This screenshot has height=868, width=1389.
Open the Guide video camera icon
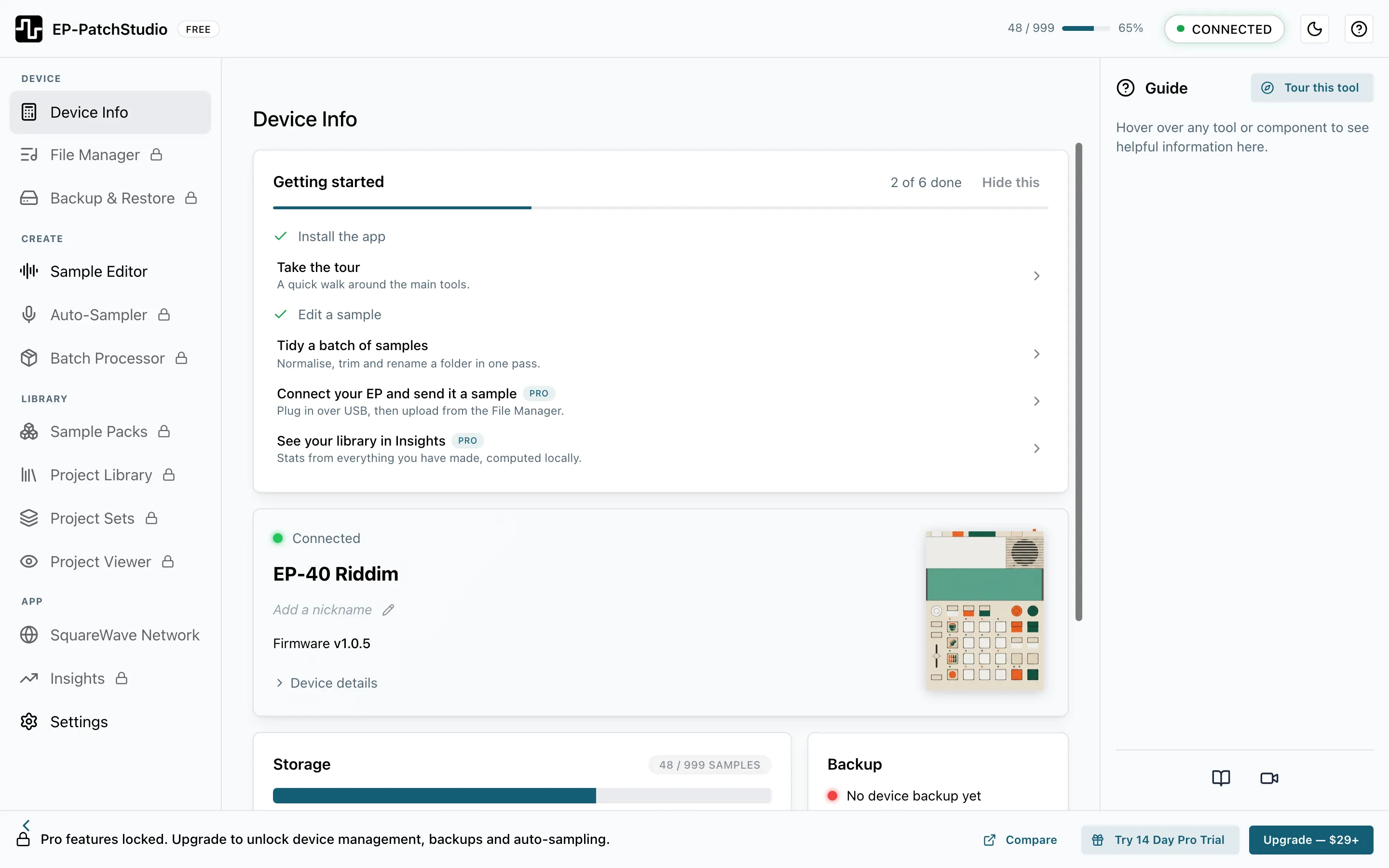coord(1269,778)
